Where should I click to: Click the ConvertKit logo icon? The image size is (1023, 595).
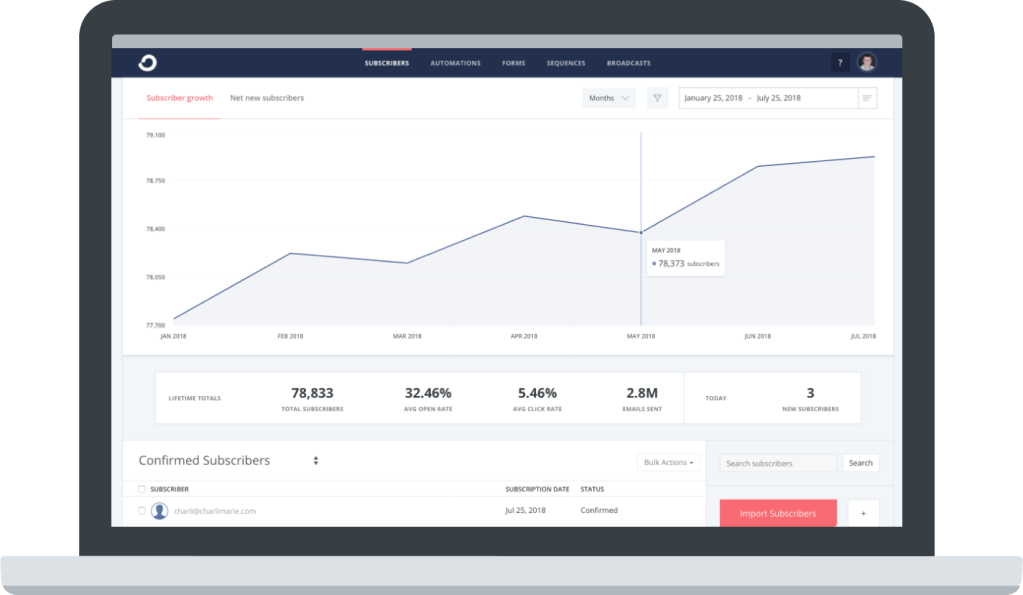pyautogui.click(x=147, y=63)
